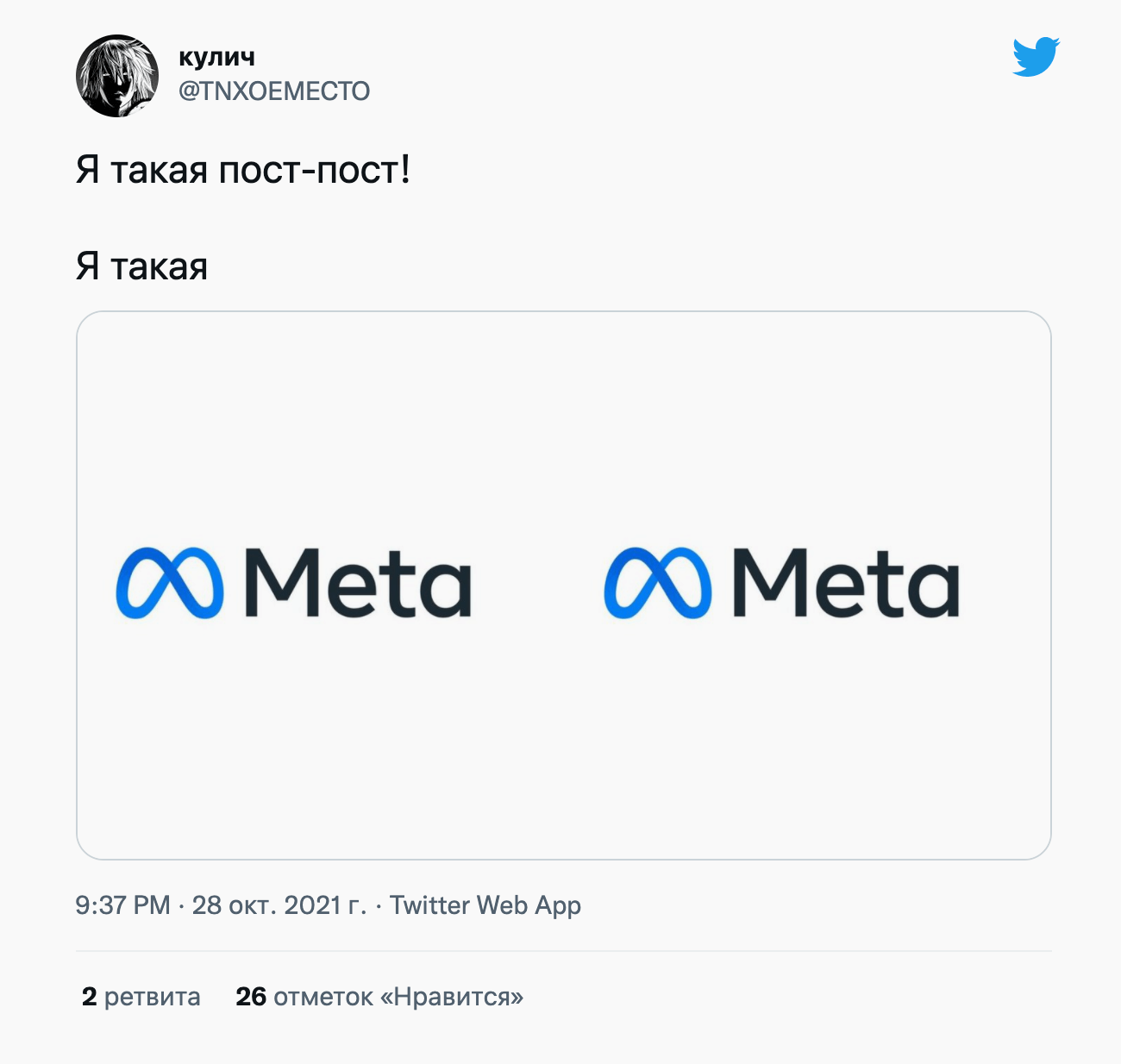Open кулич's profile avatar picture

click(x=117, y=76)
